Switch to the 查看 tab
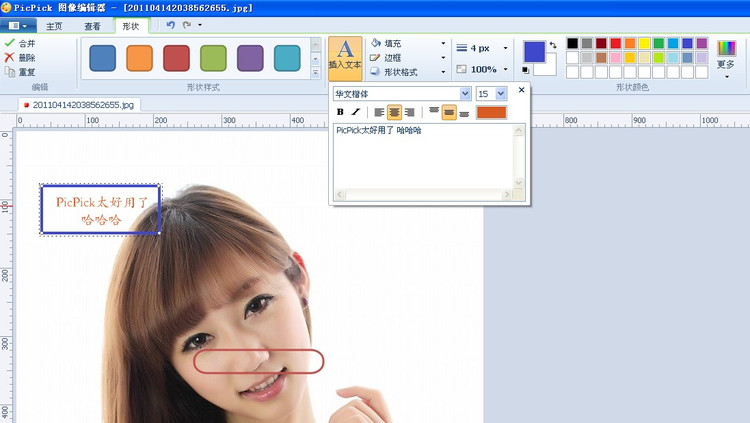The width and height of the screenshot is (750, 423). coord(92,26)
